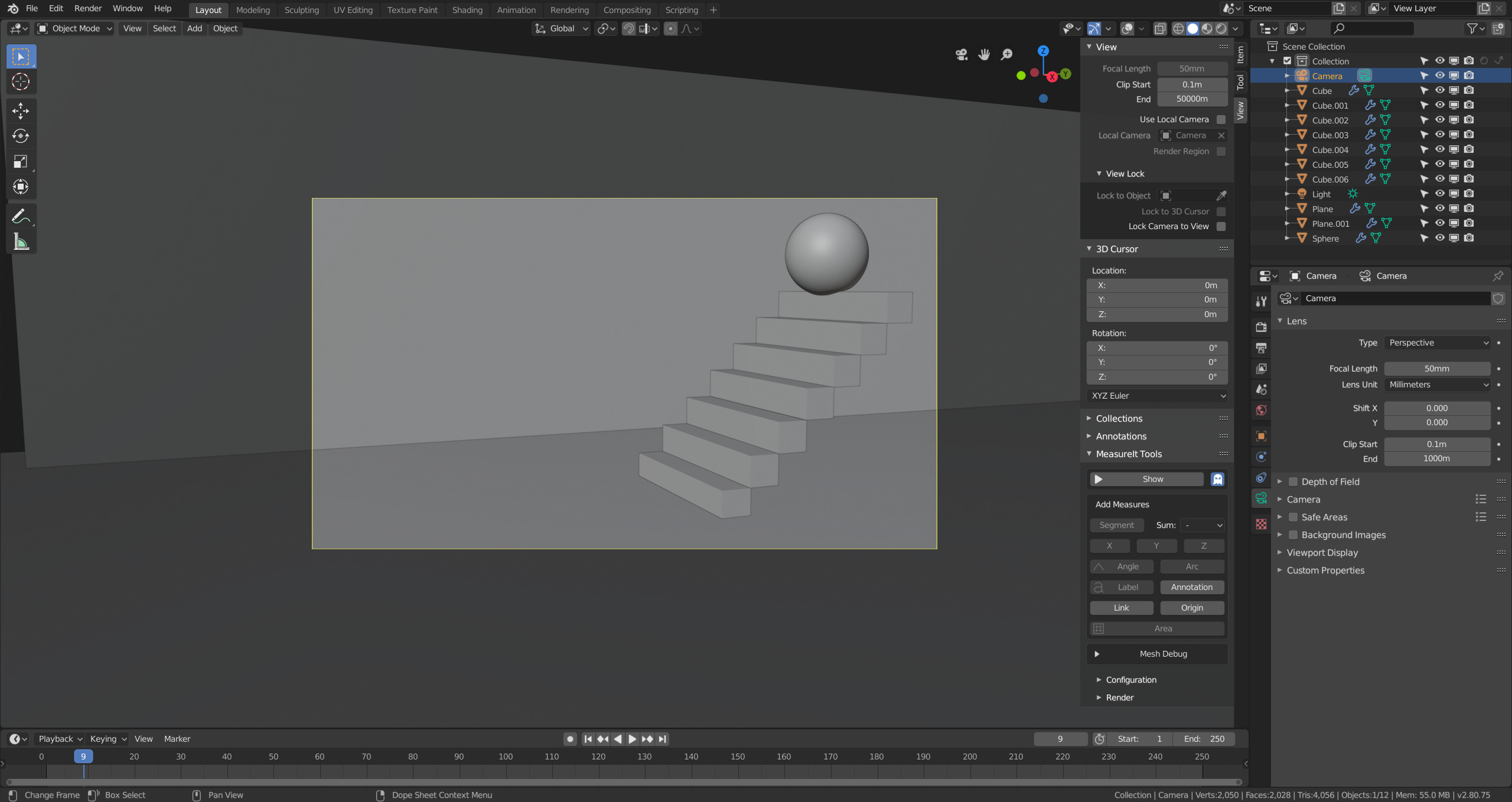Click the current frame field showing 9

click(x=1061, y=739)
